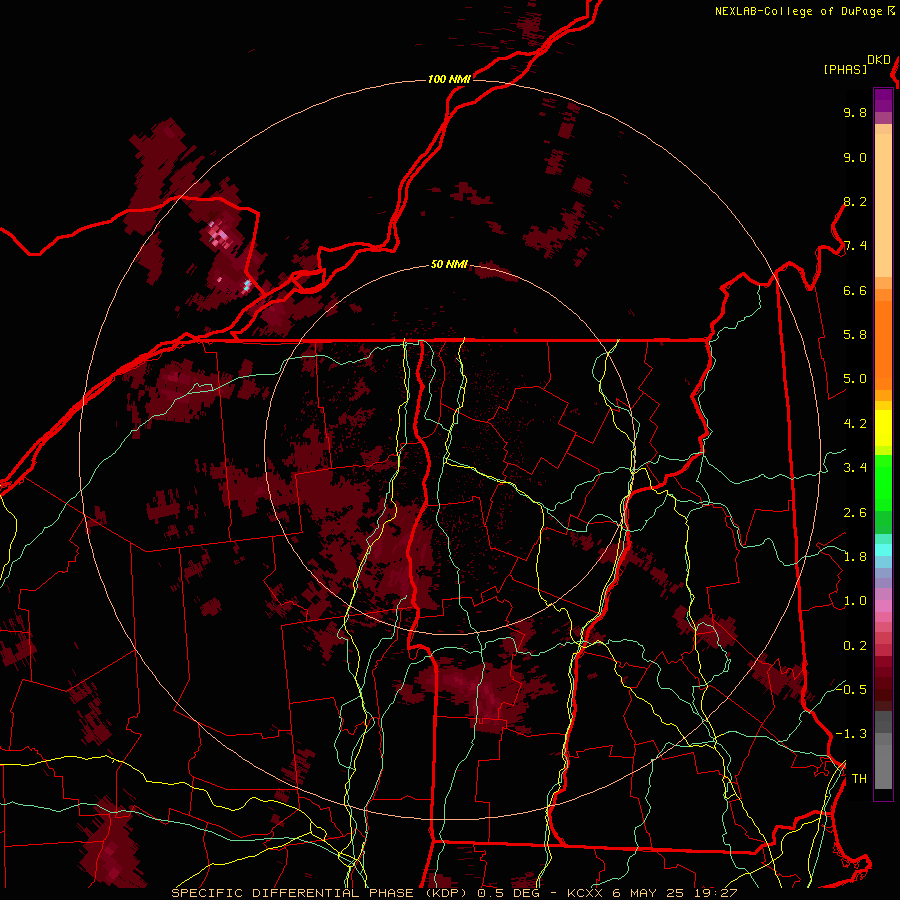Click the 7.4 value on color scale

(x=855, y=246)
